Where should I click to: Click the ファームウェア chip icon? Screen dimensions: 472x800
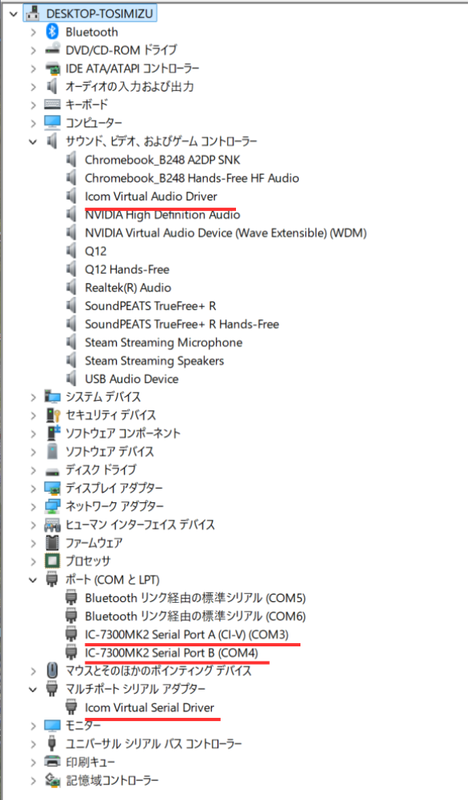52,543
